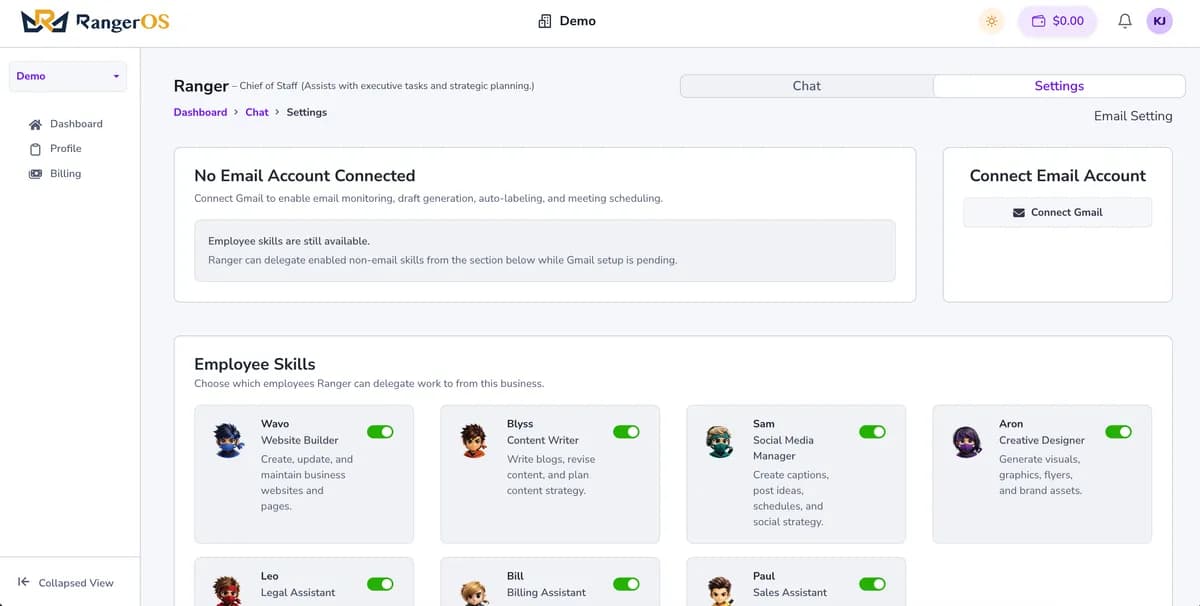The height and width of the screenshot is (606, 1200).
Task: Select the Collapsed View label
Action: click(x=76, y=583)
